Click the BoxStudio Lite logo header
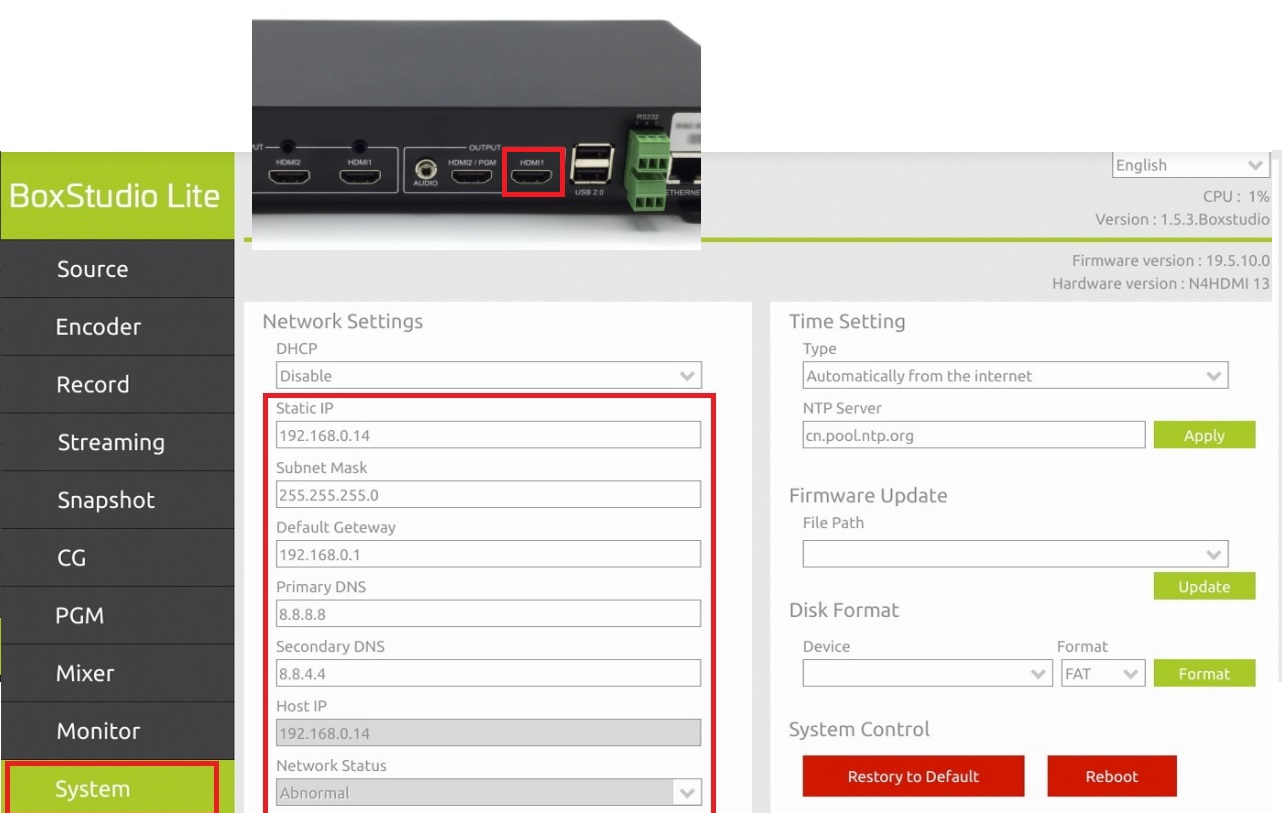Image resolution: width=1282 pixels, height=813 pixels. tap(117, 196)
